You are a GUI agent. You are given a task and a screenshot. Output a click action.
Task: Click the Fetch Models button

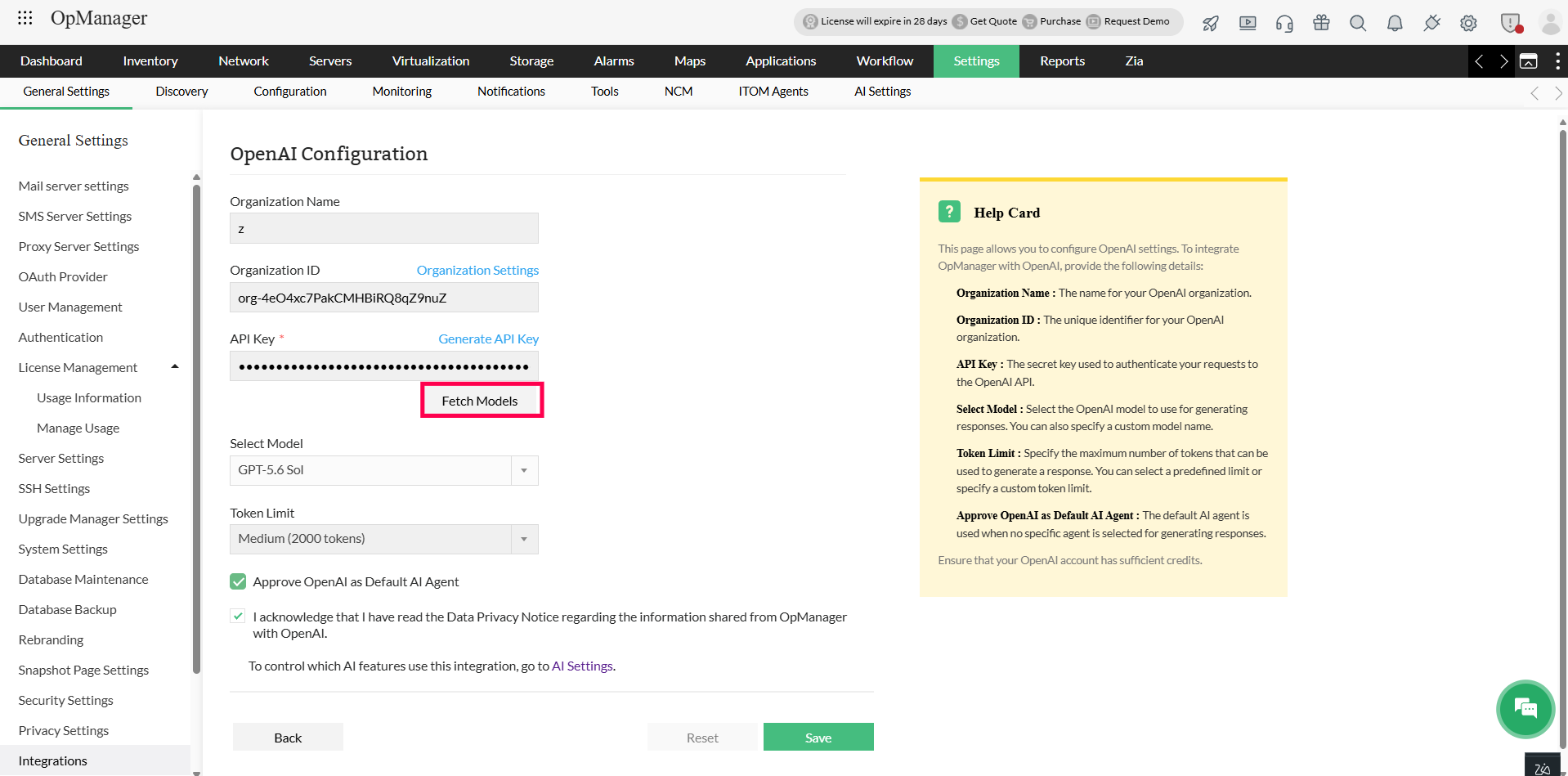click(x=480, y=401)
